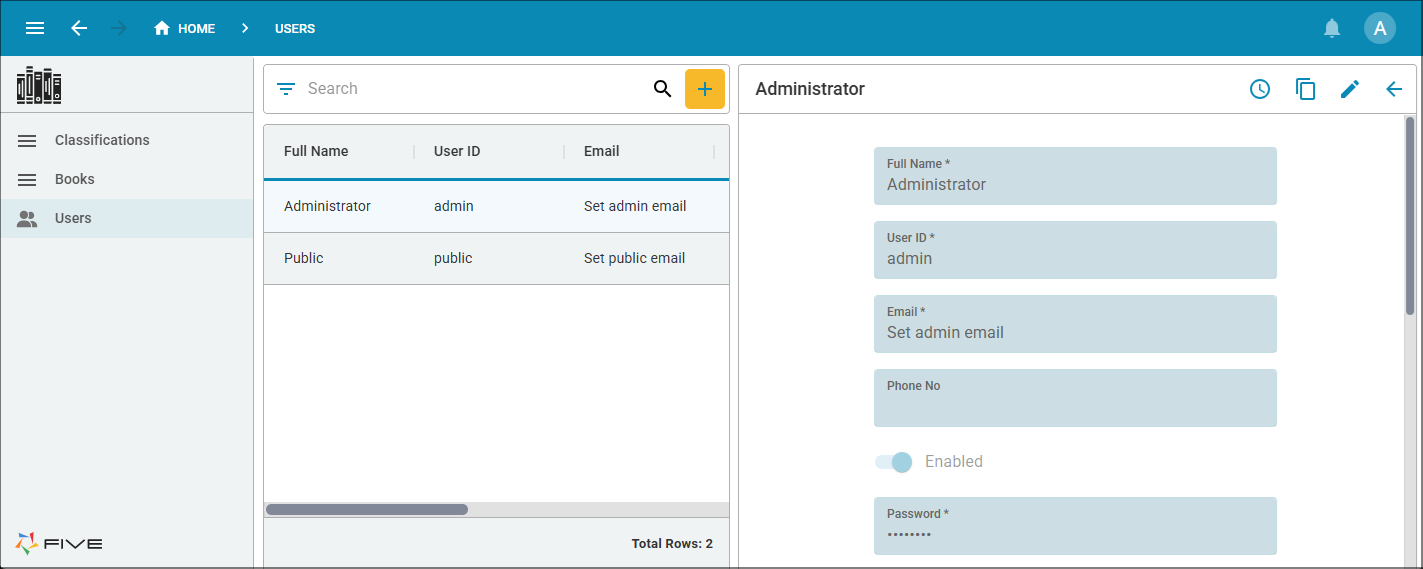Click the form vertical scrollbar
This screenshot has width=1423, height=569.
point(1410,217)
